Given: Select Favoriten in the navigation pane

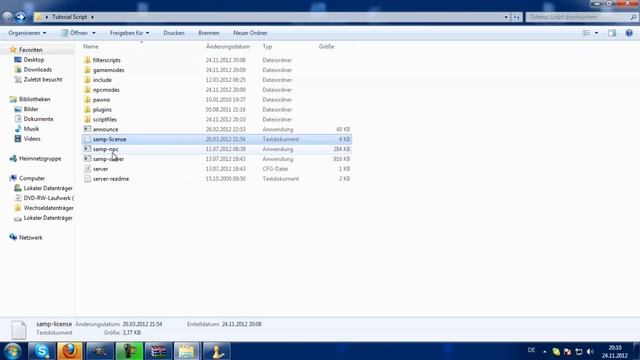Looking at the screenshot, I should pos(31,50).
